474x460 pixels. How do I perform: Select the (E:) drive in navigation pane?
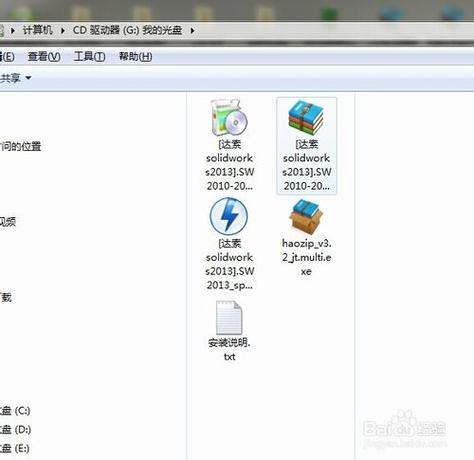[15, 448]
